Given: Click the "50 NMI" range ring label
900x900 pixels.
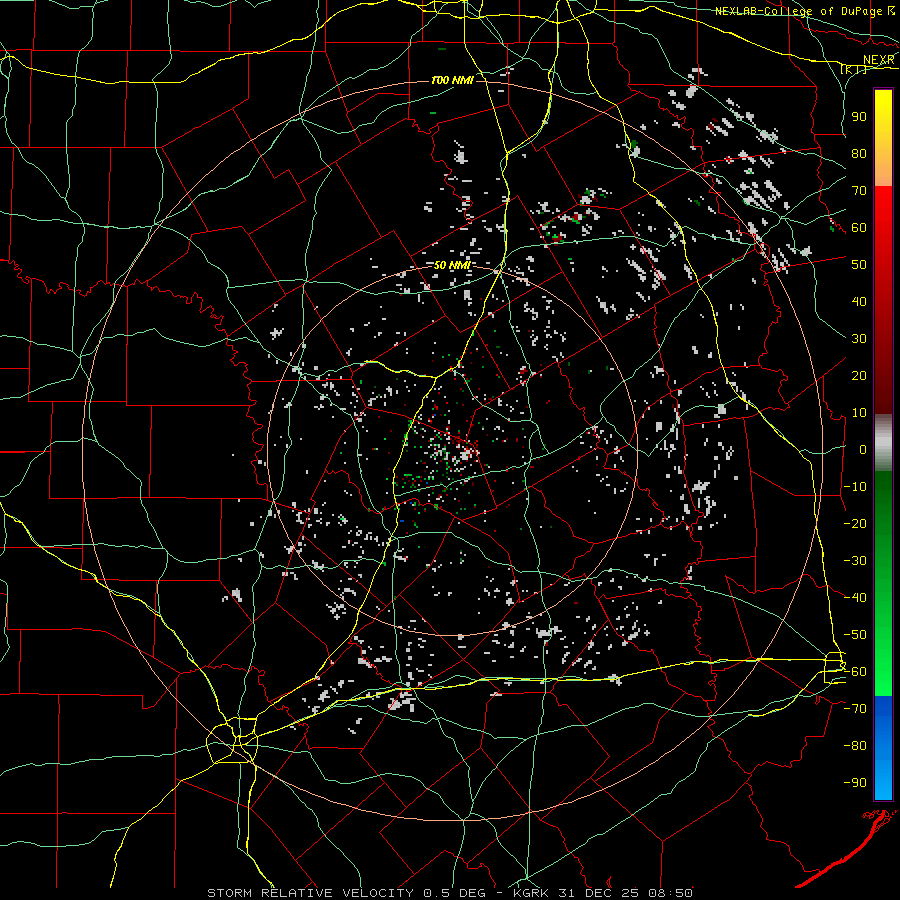Looking at the screenshot, I should [x=452, y=265].
